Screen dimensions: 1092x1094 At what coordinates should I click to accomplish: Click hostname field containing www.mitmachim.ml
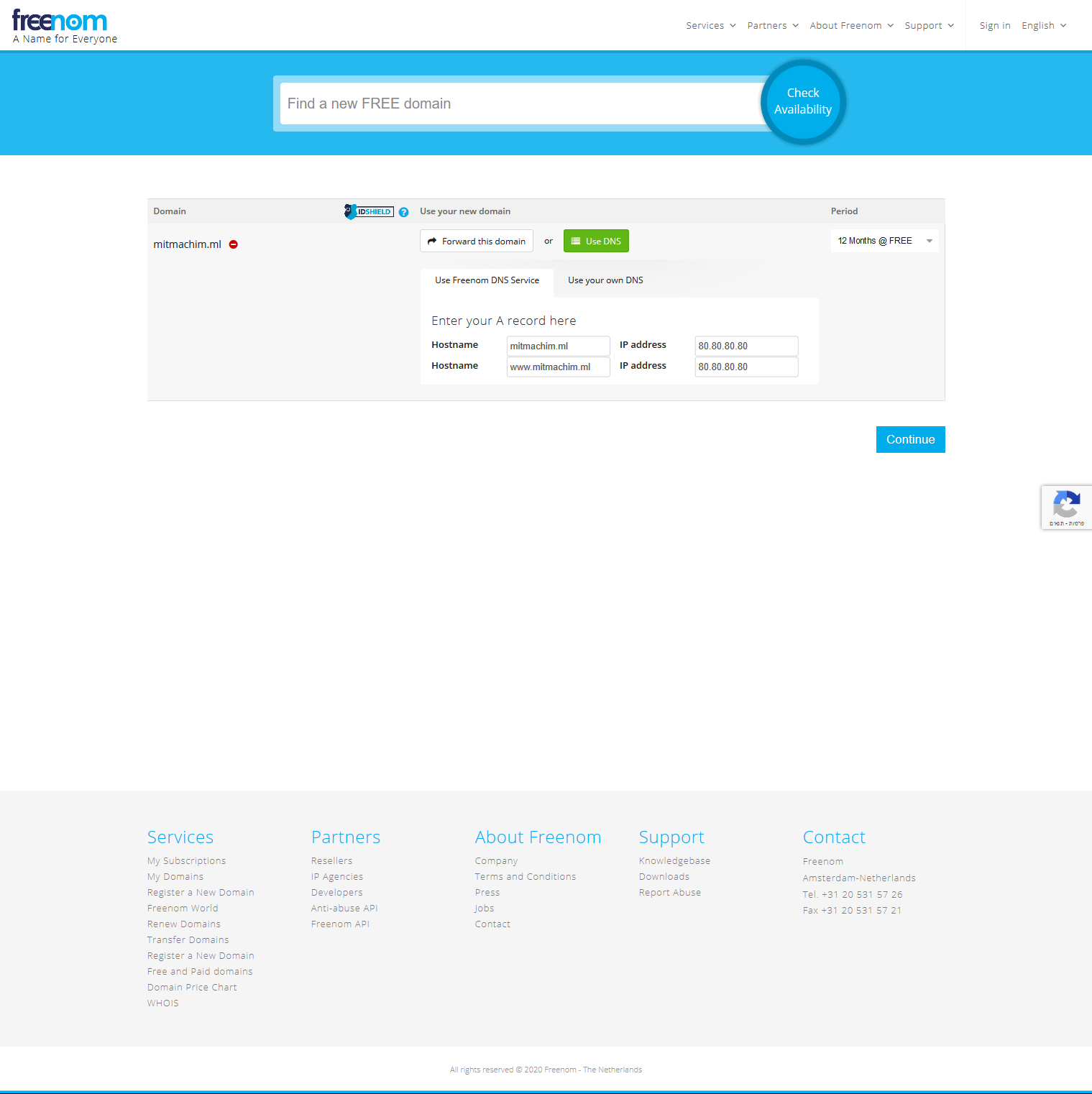(x=559, y=367)
